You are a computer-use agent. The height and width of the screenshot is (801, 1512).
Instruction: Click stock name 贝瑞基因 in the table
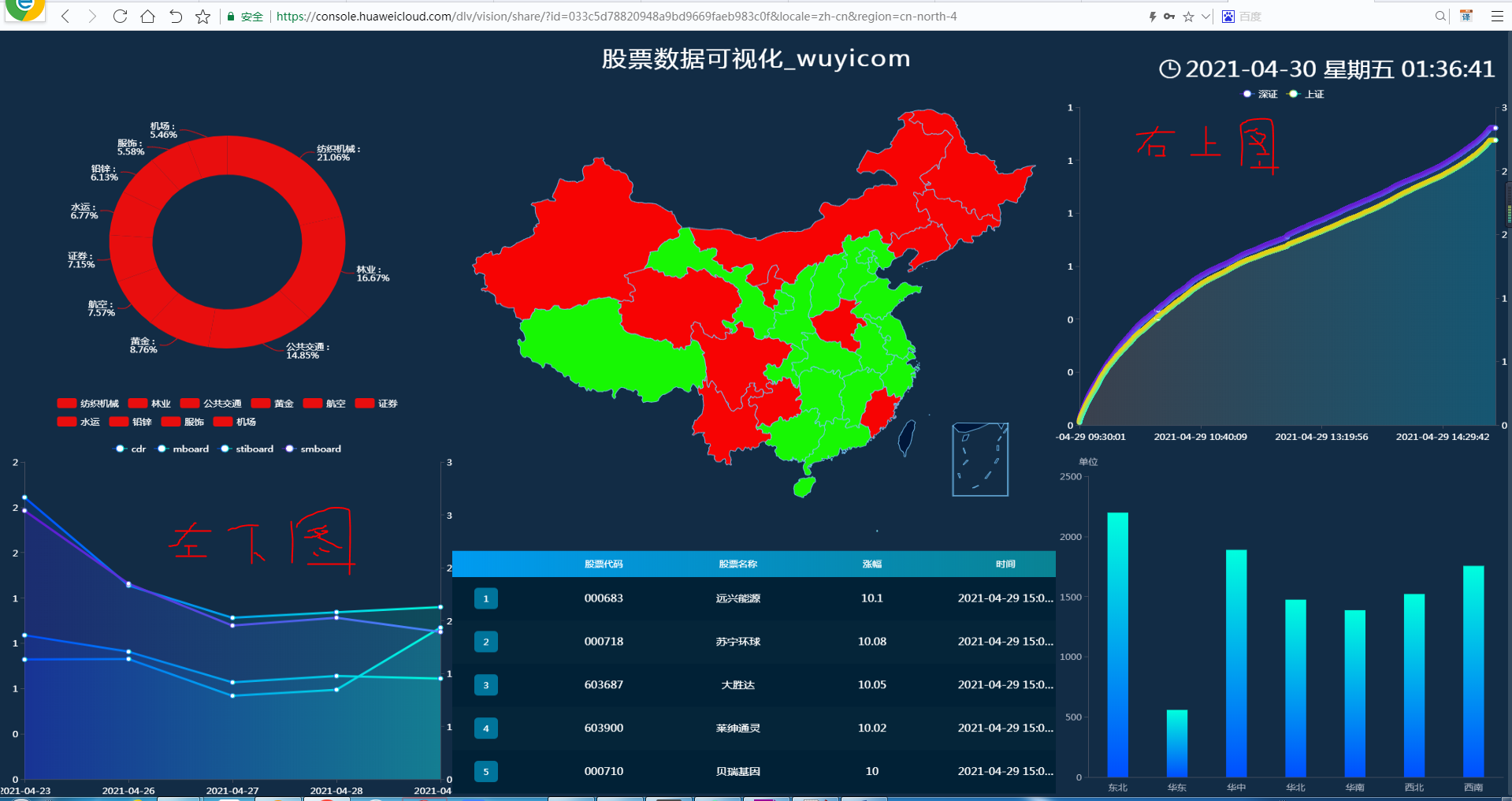[x=738, y=772]
